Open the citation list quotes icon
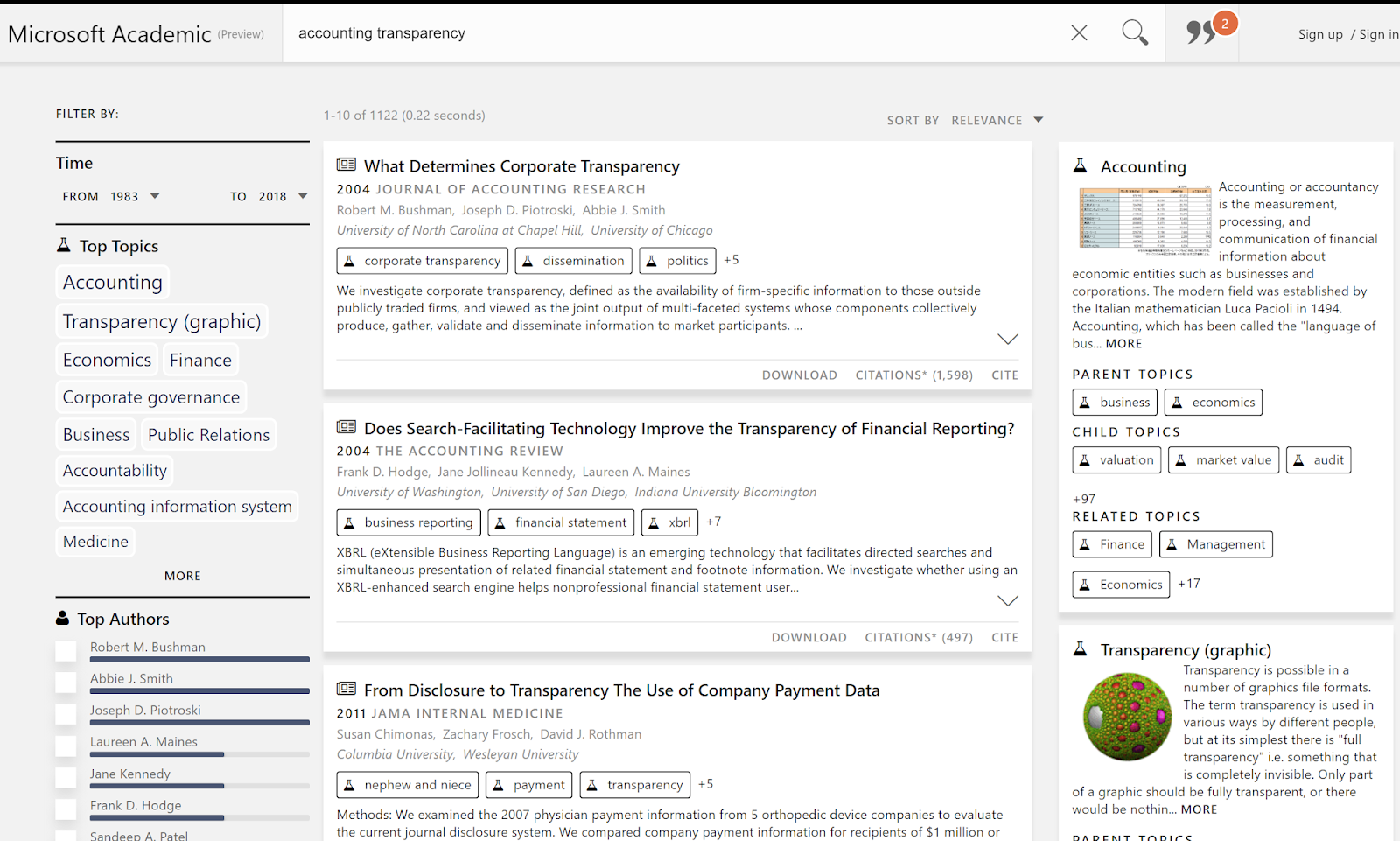1400x841 pixels. click(x=1202, y=32)
